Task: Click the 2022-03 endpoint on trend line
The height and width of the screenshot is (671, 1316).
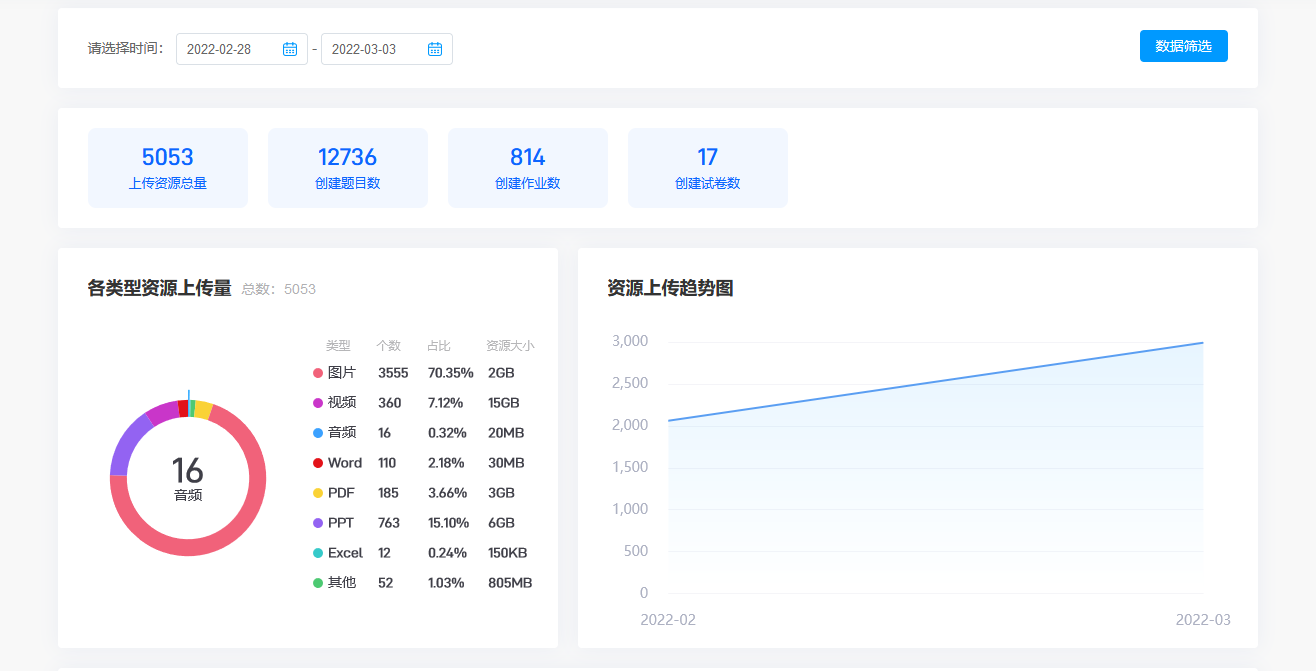Action: click(x=1202, y=343)
